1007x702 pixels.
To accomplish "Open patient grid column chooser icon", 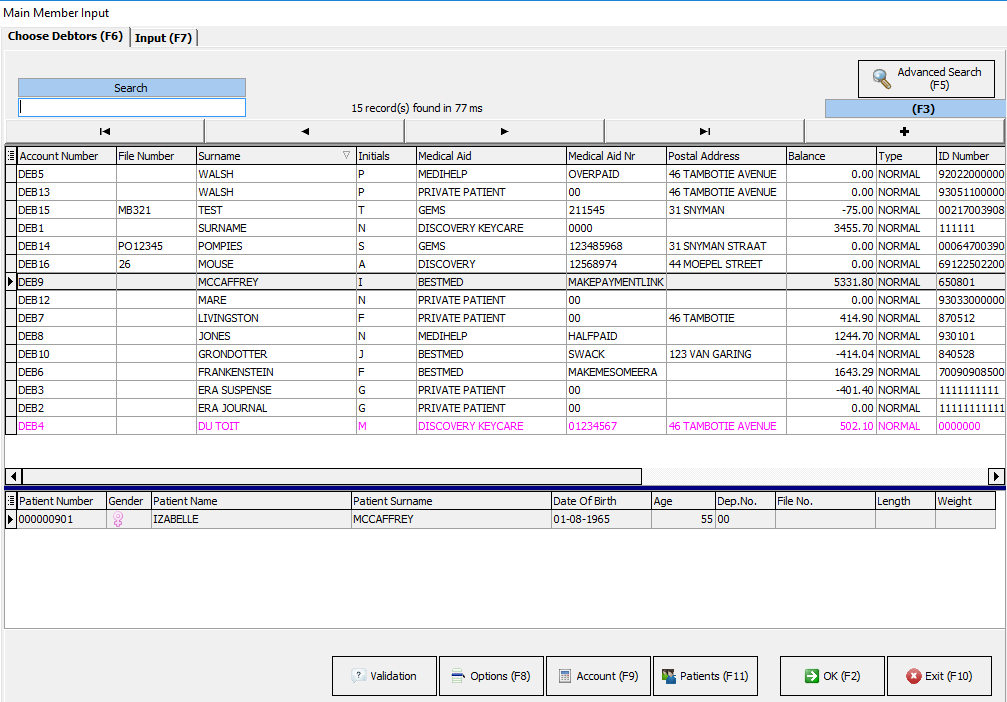I will [x=11, y=501].
